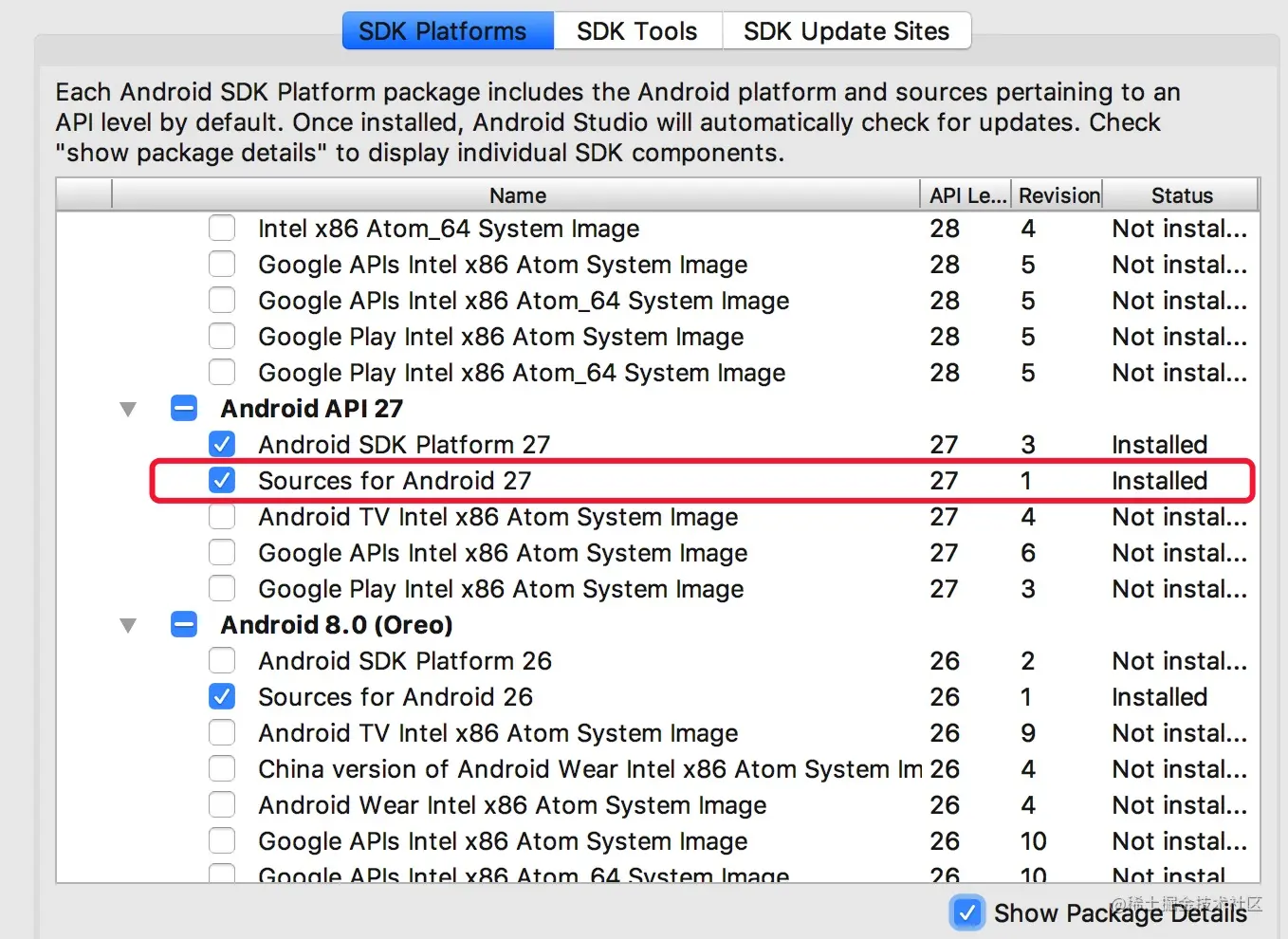Uncheck Sources for Android 27

(x=222, y=481)
